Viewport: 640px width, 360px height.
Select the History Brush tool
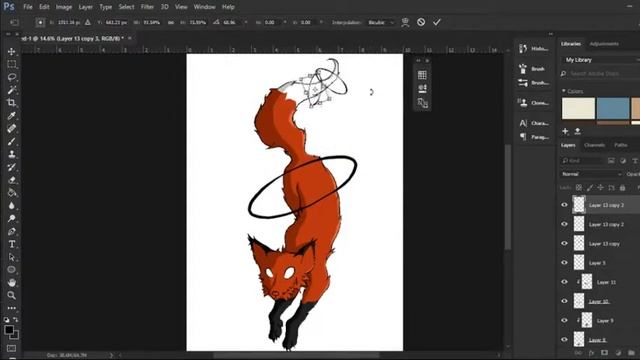click(11, 167)
